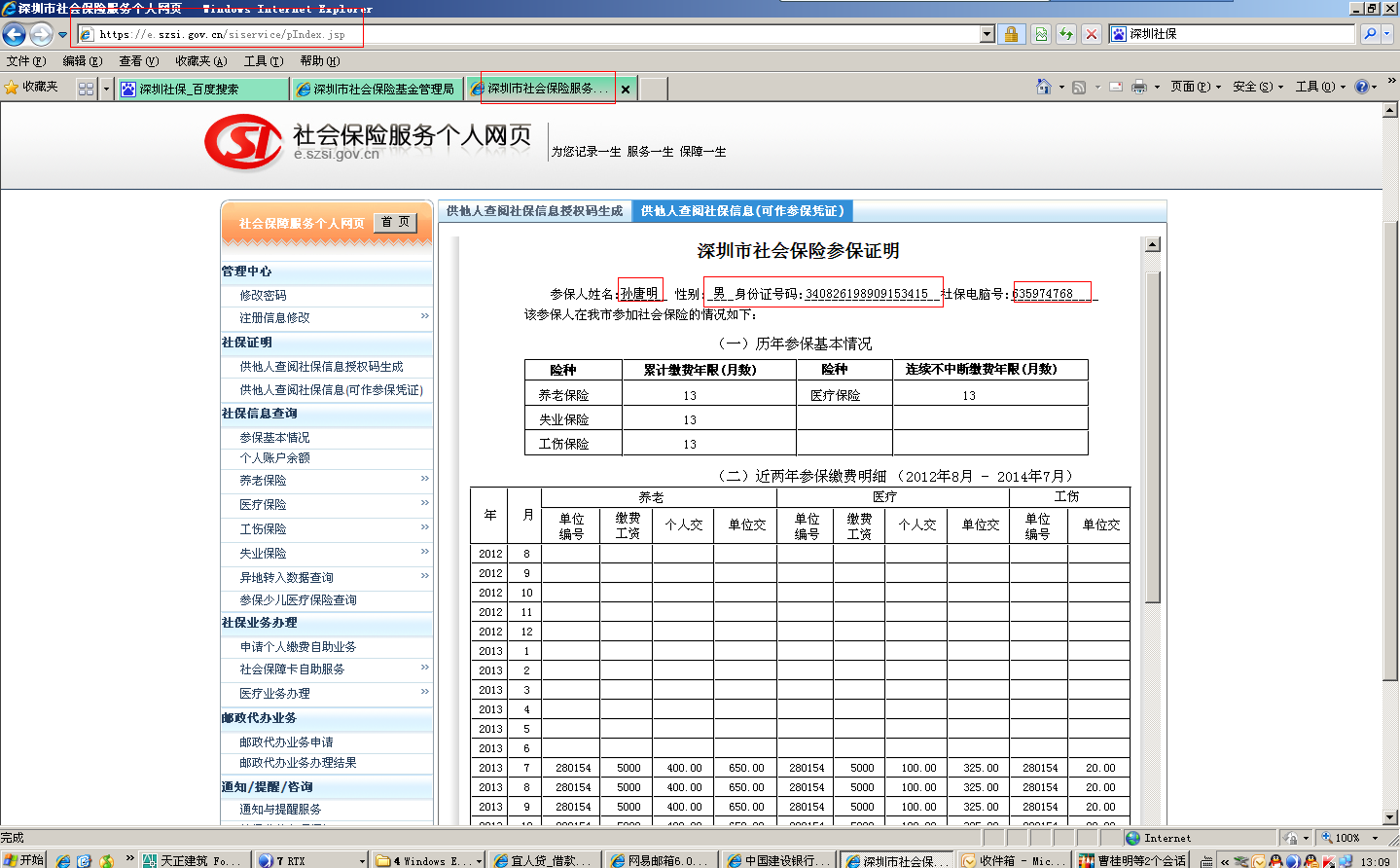The height and width of the screenshot is (868, 1400).
Task: Expand the 100% zoom level dropdown
Action: [x=1376, y=838]
